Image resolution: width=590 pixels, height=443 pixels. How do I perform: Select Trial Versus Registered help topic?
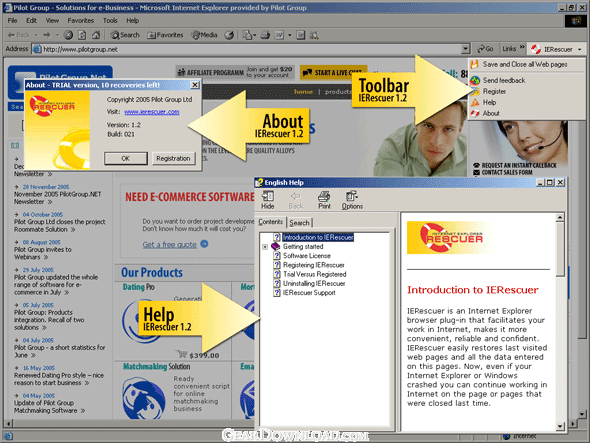[x=315, y=274]
